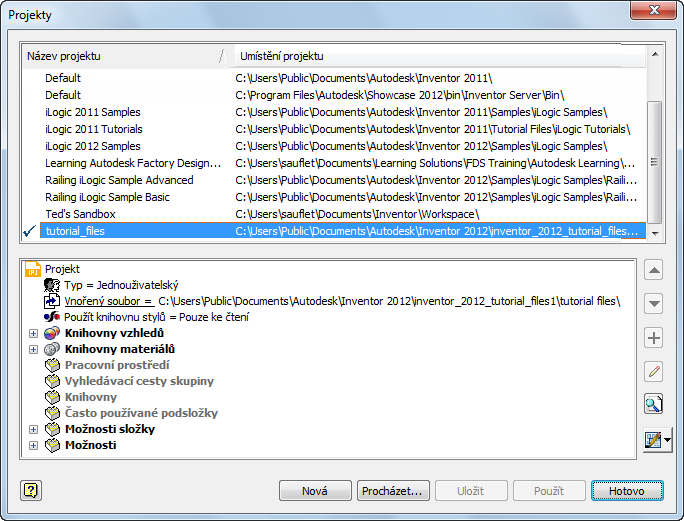The height and width of the screenshot is (521, 684).
Task: Select the Vnořený soubor path row
Action: (x=342, y=301)
